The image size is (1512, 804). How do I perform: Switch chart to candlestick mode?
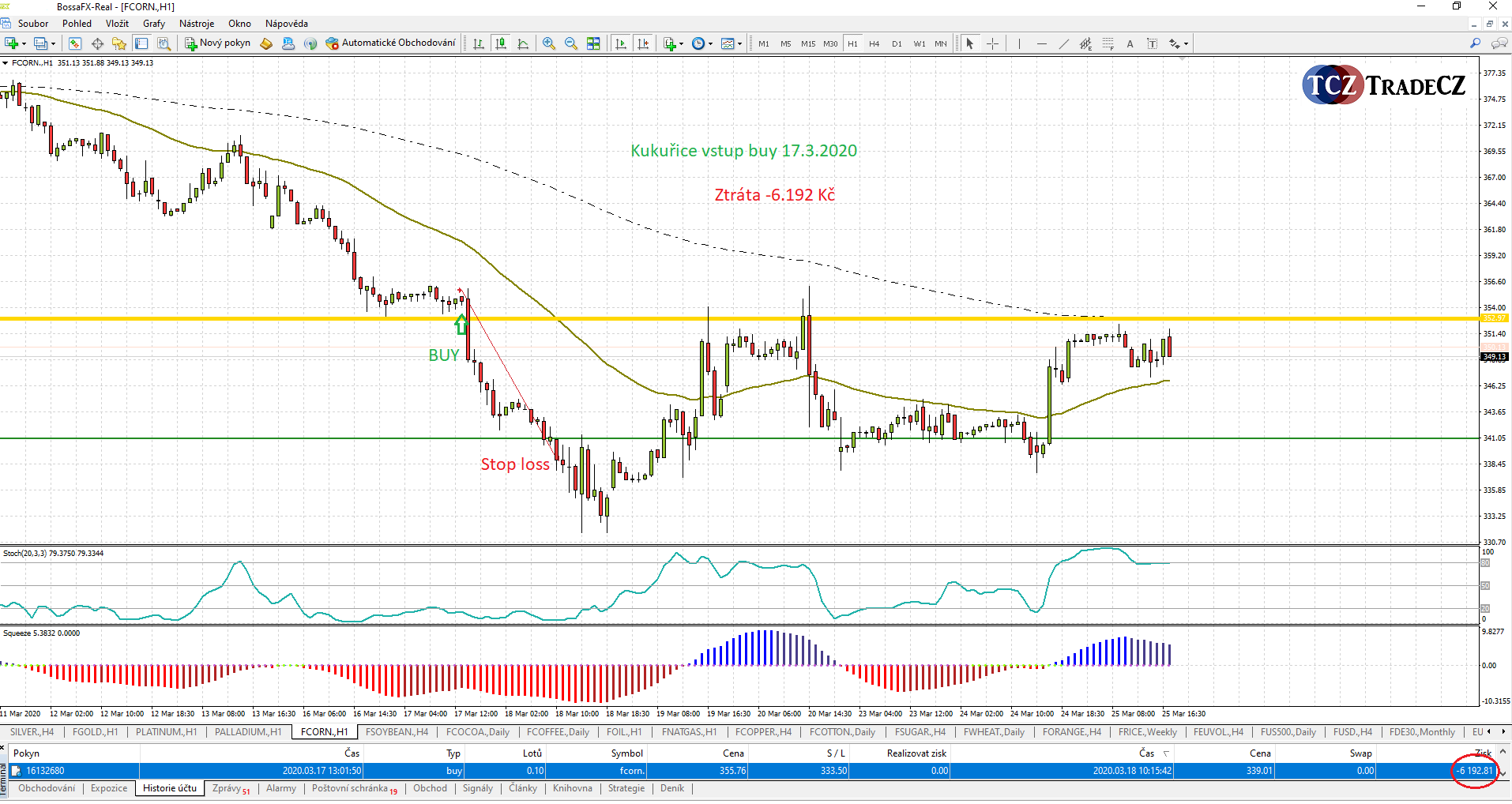point(500,43)
